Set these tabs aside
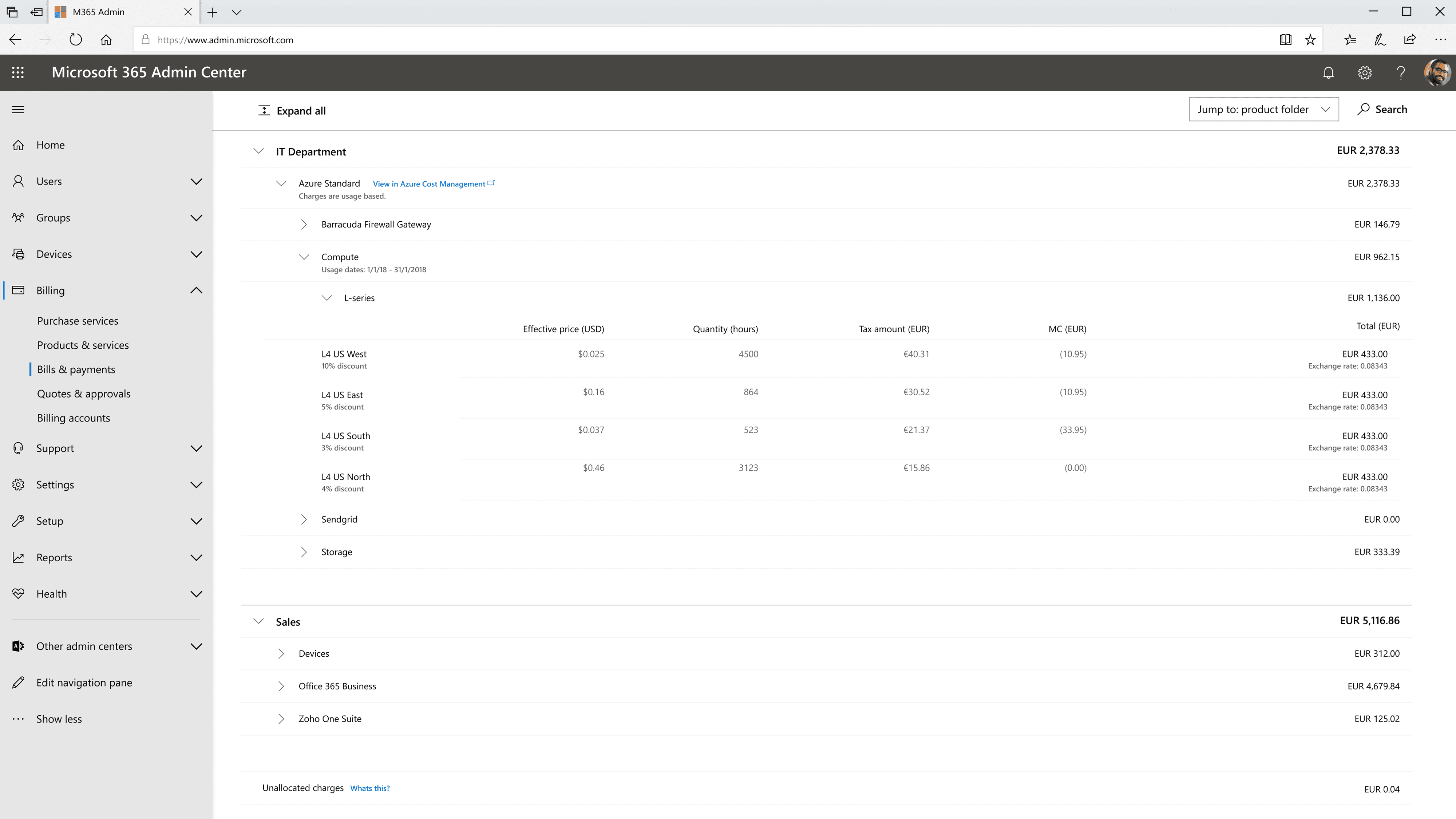The image size is (1456, 819). pos(37,12)
